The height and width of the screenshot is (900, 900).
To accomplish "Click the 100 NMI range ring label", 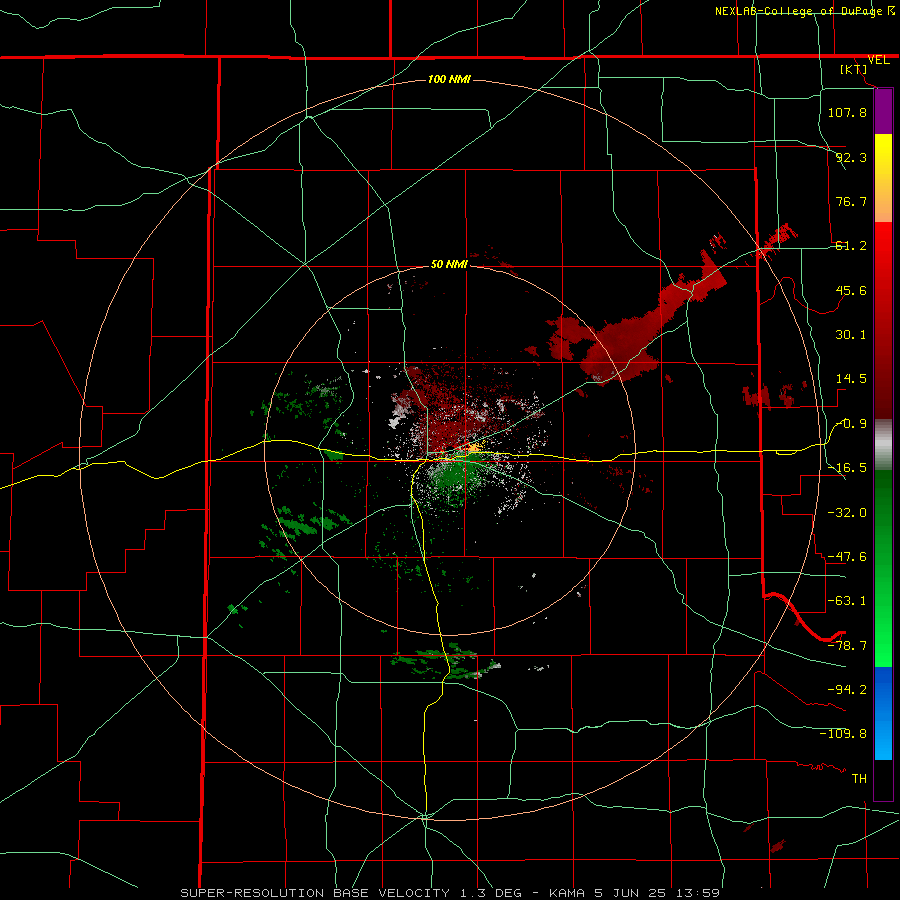I will coord(449,79).
